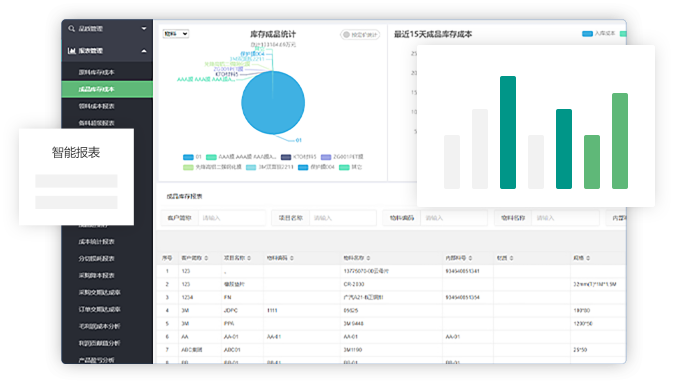Click the sort icon on the 物料编码 column
This screenshot has height=384, width=675.
point(291,258)
